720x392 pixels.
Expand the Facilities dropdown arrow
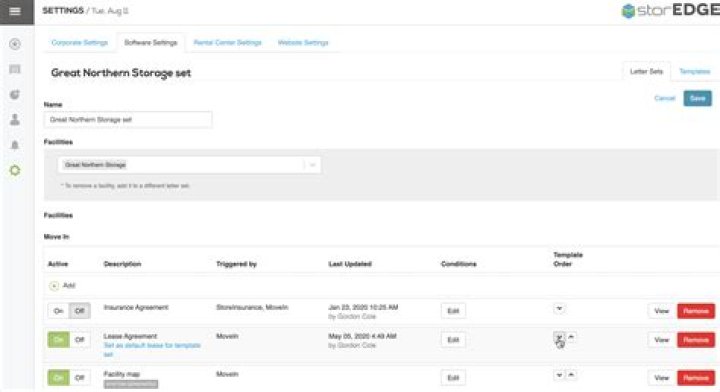pos(312,165)
